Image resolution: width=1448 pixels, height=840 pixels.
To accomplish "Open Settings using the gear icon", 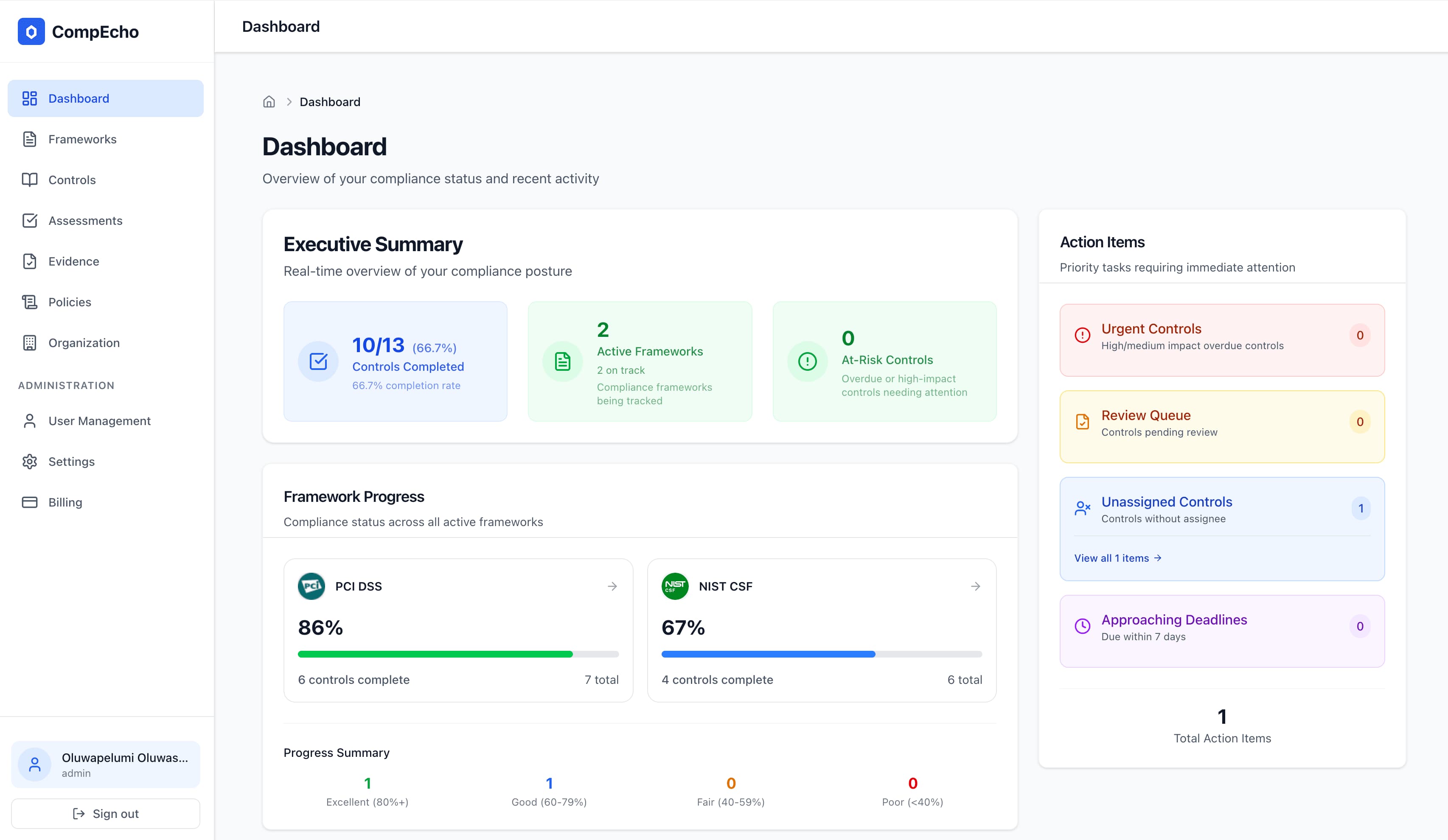I will pos(30,462).
